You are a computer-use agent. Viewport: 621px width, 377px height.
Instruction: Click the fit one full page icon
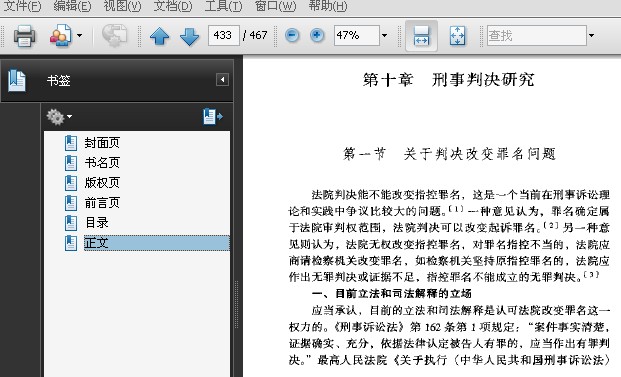click(x=457, y=36)
